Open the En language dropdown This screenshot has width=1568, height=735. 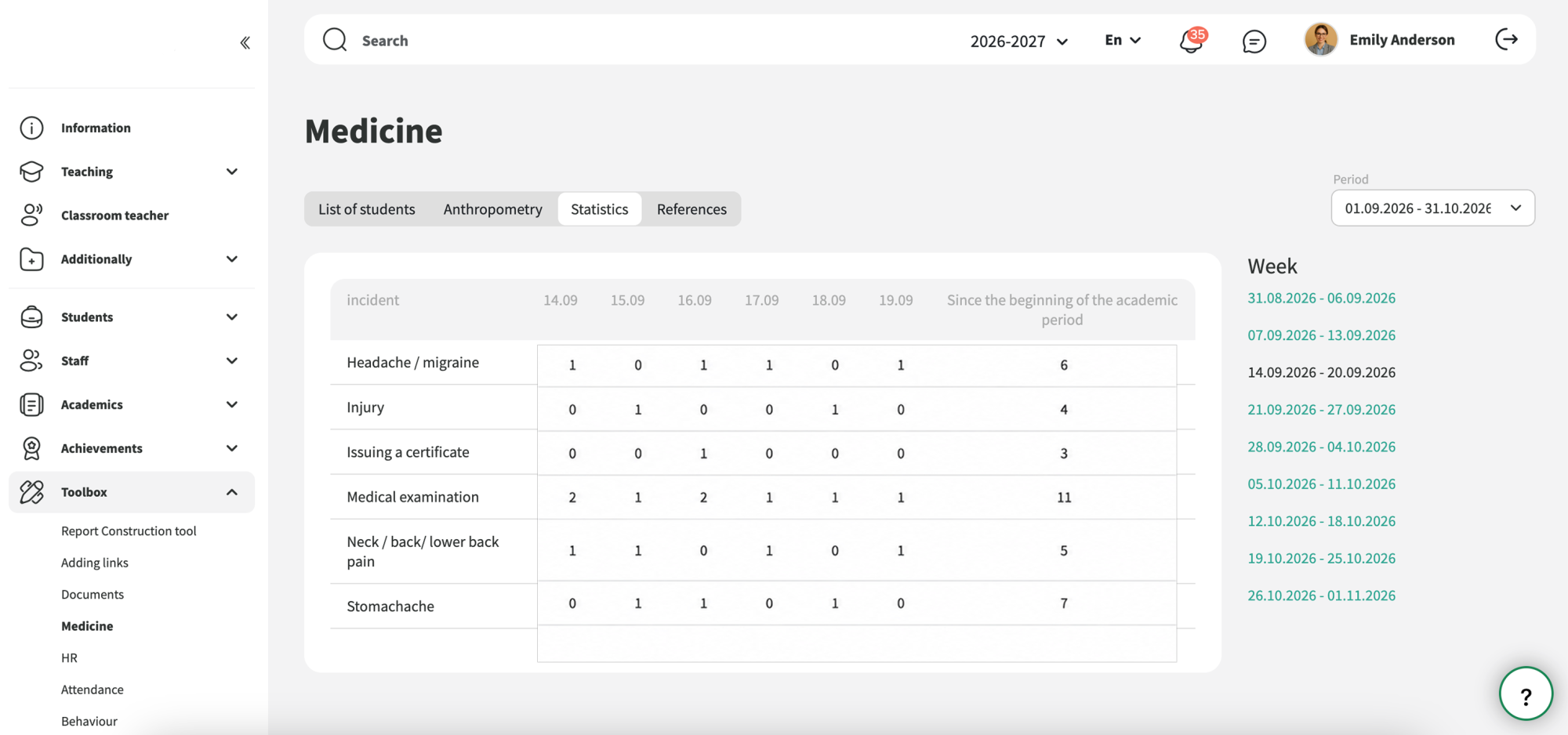point(1123,40)
